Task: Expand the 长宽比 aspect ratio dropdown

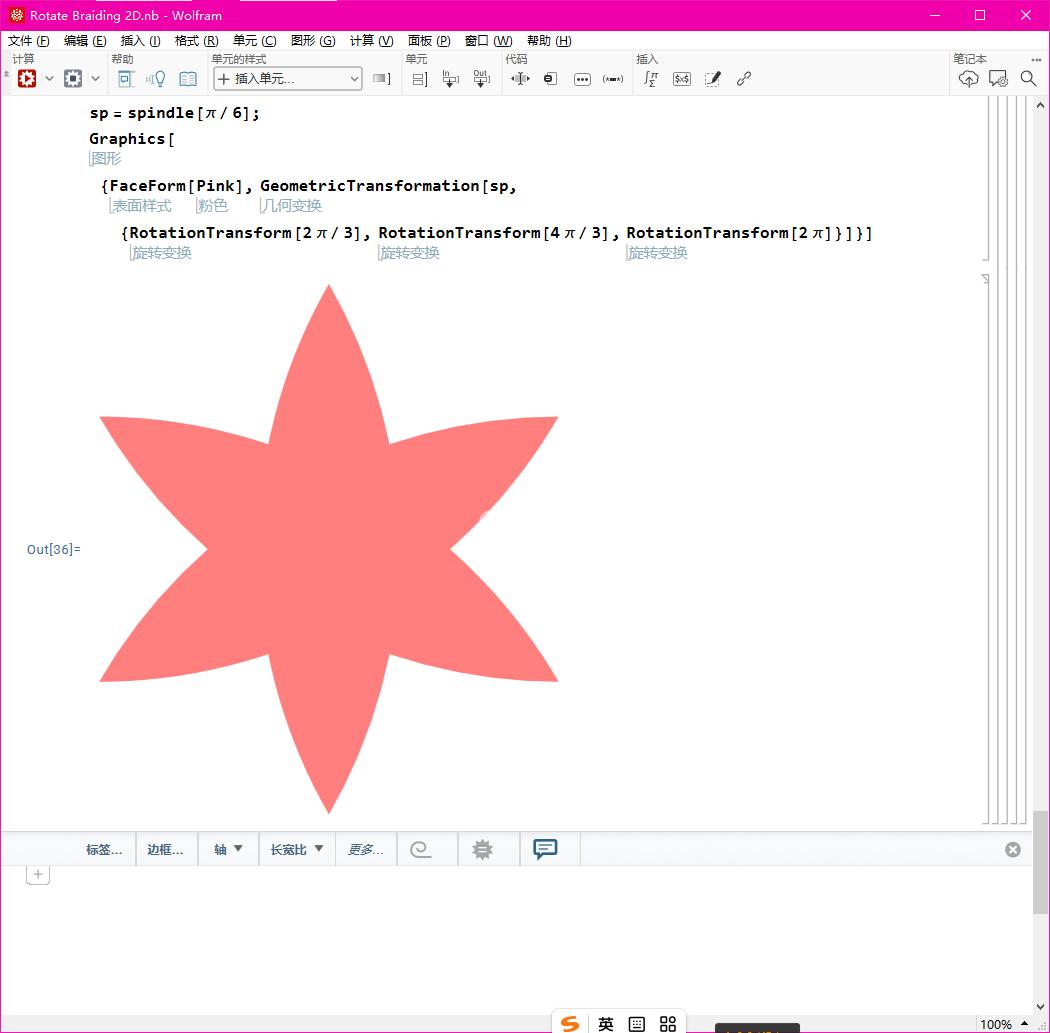Action: tap(297, 849)
